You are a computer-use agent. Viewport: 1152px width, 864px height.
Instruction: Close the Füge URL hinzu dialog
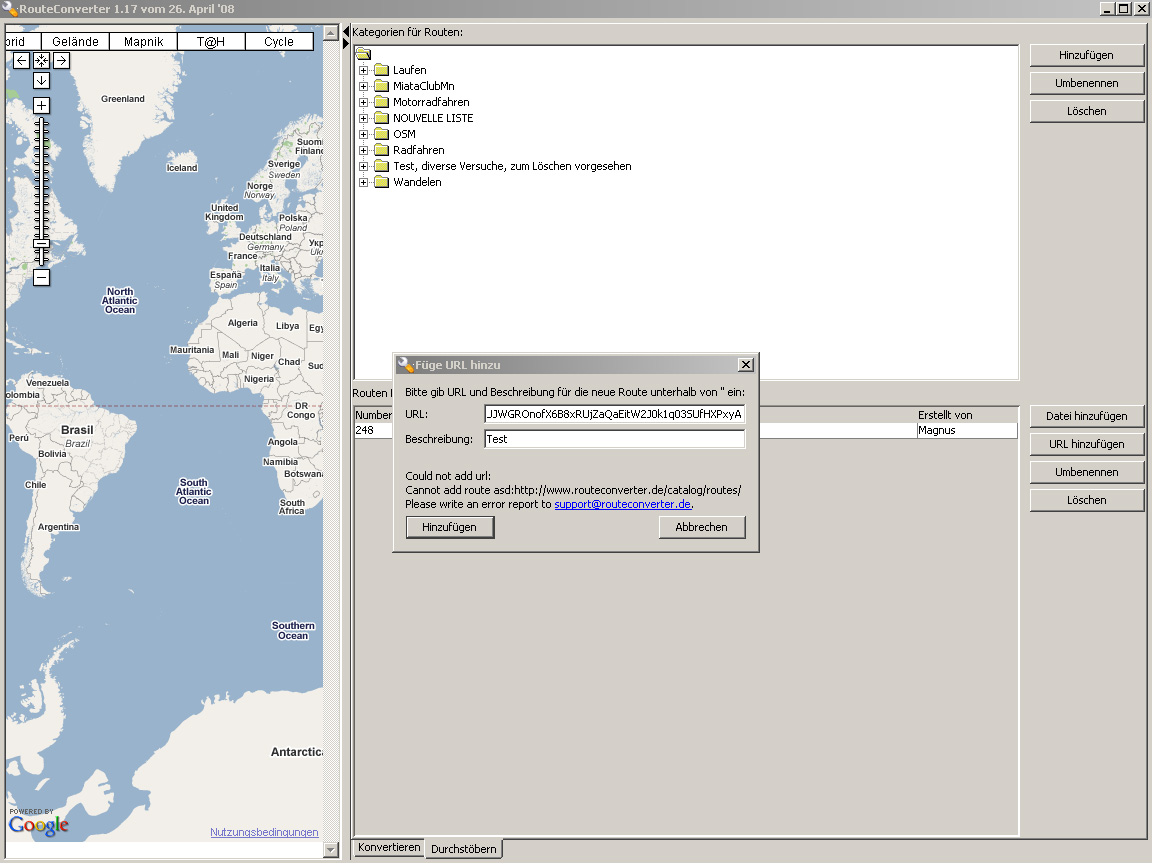pyautogui.click(x=746, y=364)
